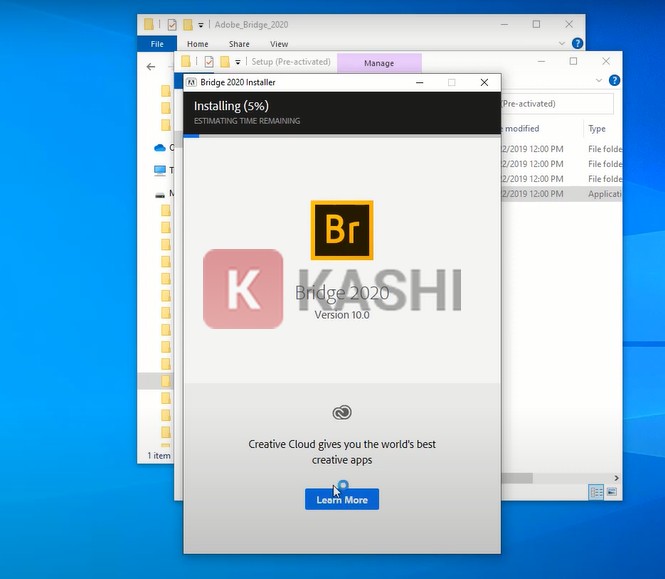Click the Adobe icon in installer title bar

pyautogui.click(x=191, y=82)
